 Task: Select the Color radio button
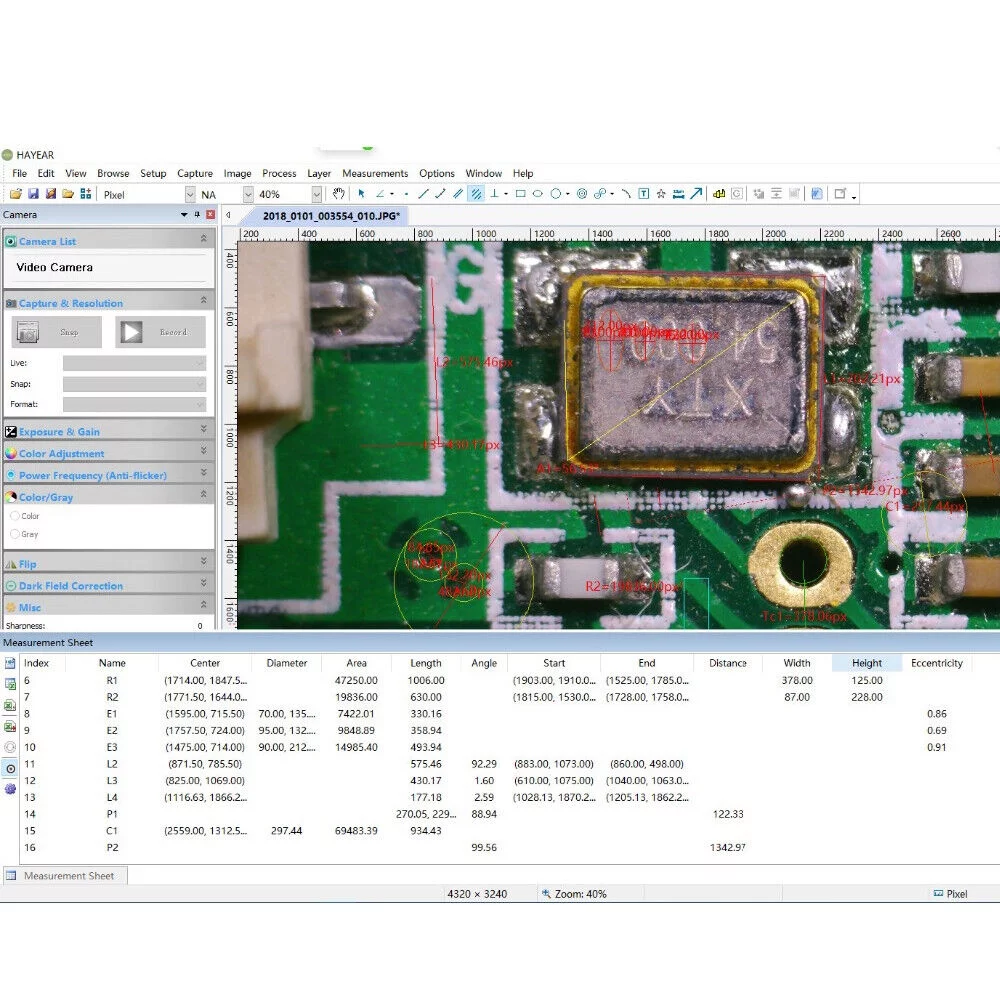(x=15, y=516)
